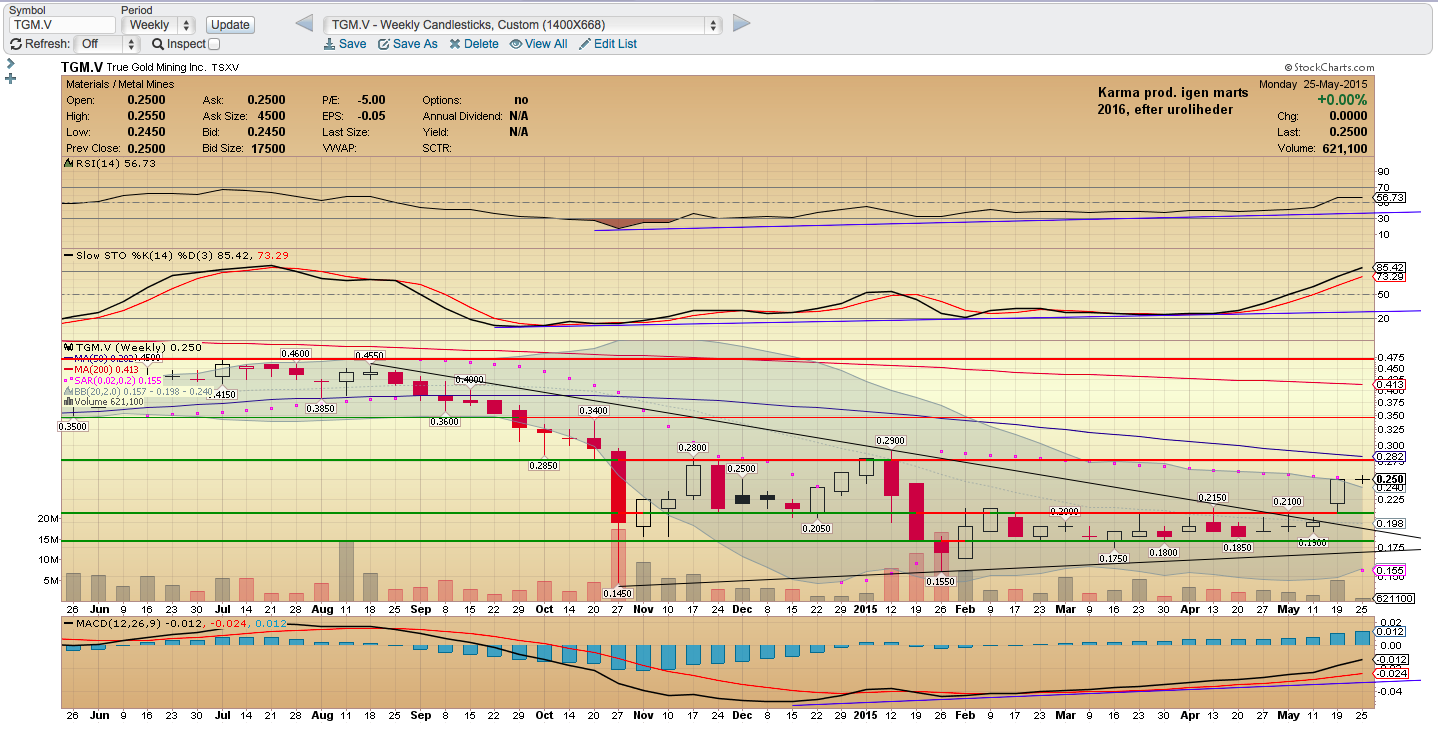
Task: Click the StockCharts.com watermark link
Action: 1331,68
